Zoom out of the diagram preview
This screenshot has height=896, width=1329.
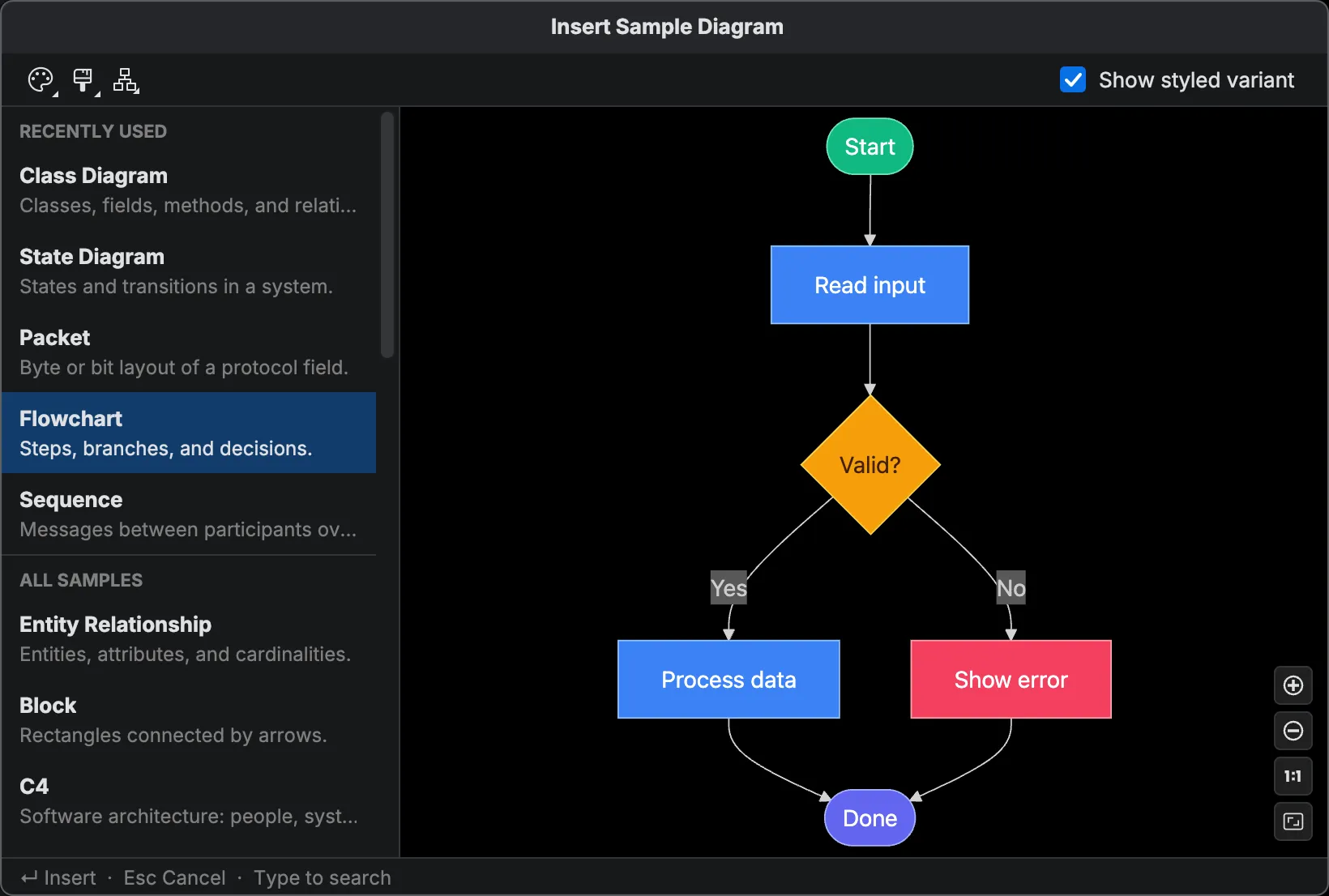(x=1293, y=731)
